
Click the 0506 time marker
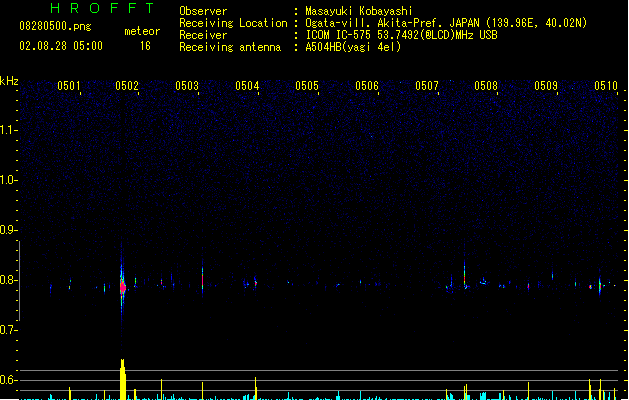(x=367, y=86)
